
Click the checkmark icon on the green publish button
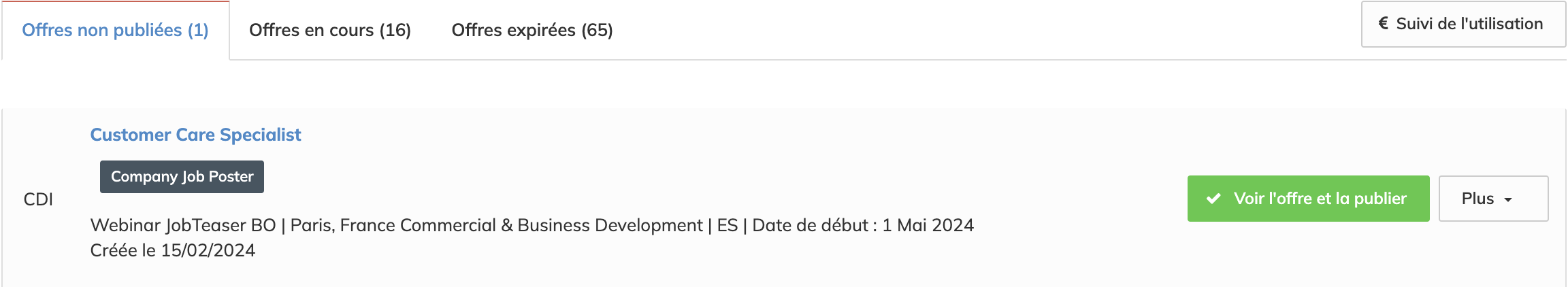point(1213,199)
